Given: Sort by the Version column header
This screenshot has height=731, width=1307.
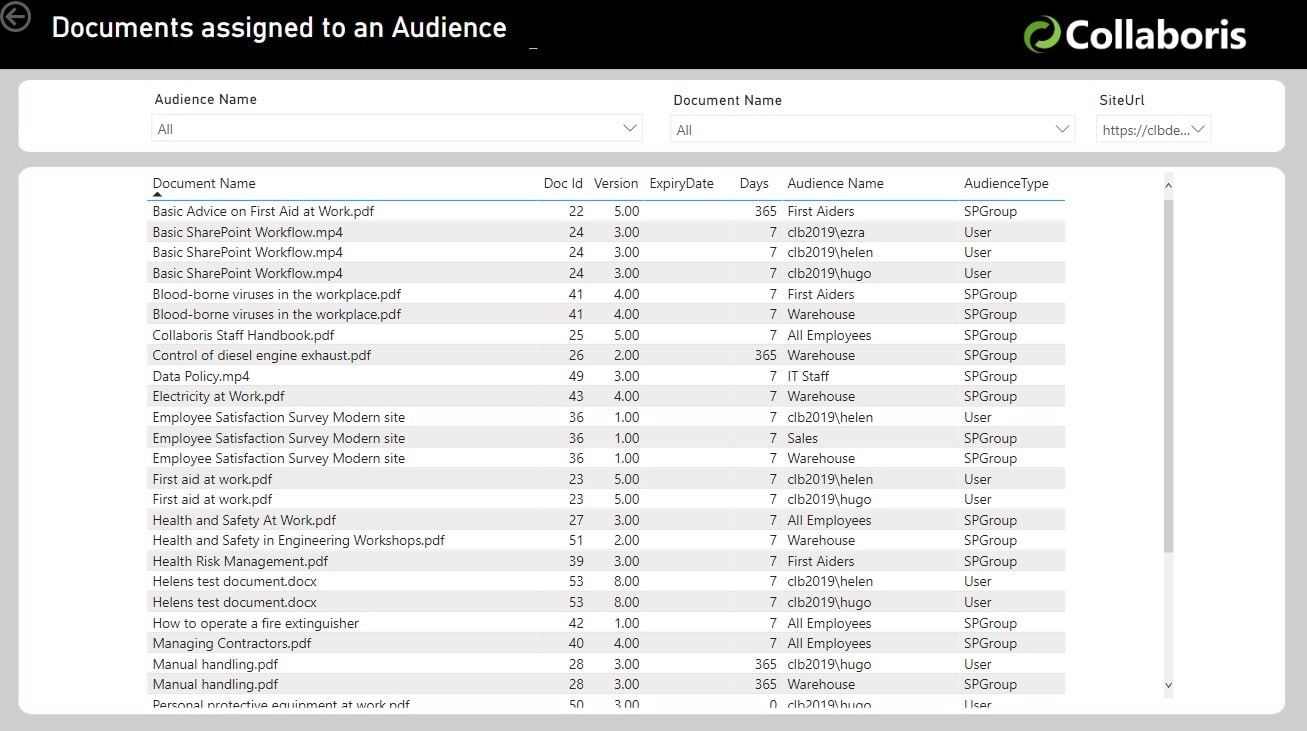Looking at the screenshot, I should click(615, 183).
